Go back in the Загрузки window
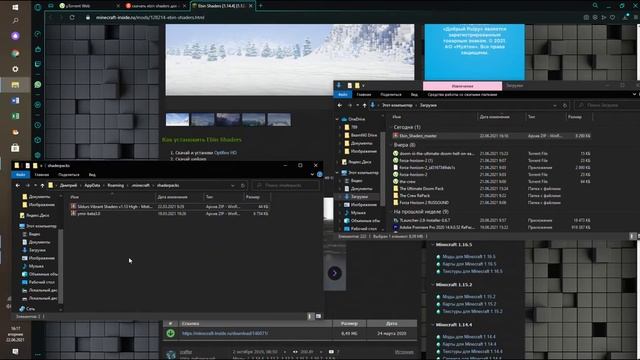Image resolution: width=640 pixels, height=360 pixels. coord(340,105)
